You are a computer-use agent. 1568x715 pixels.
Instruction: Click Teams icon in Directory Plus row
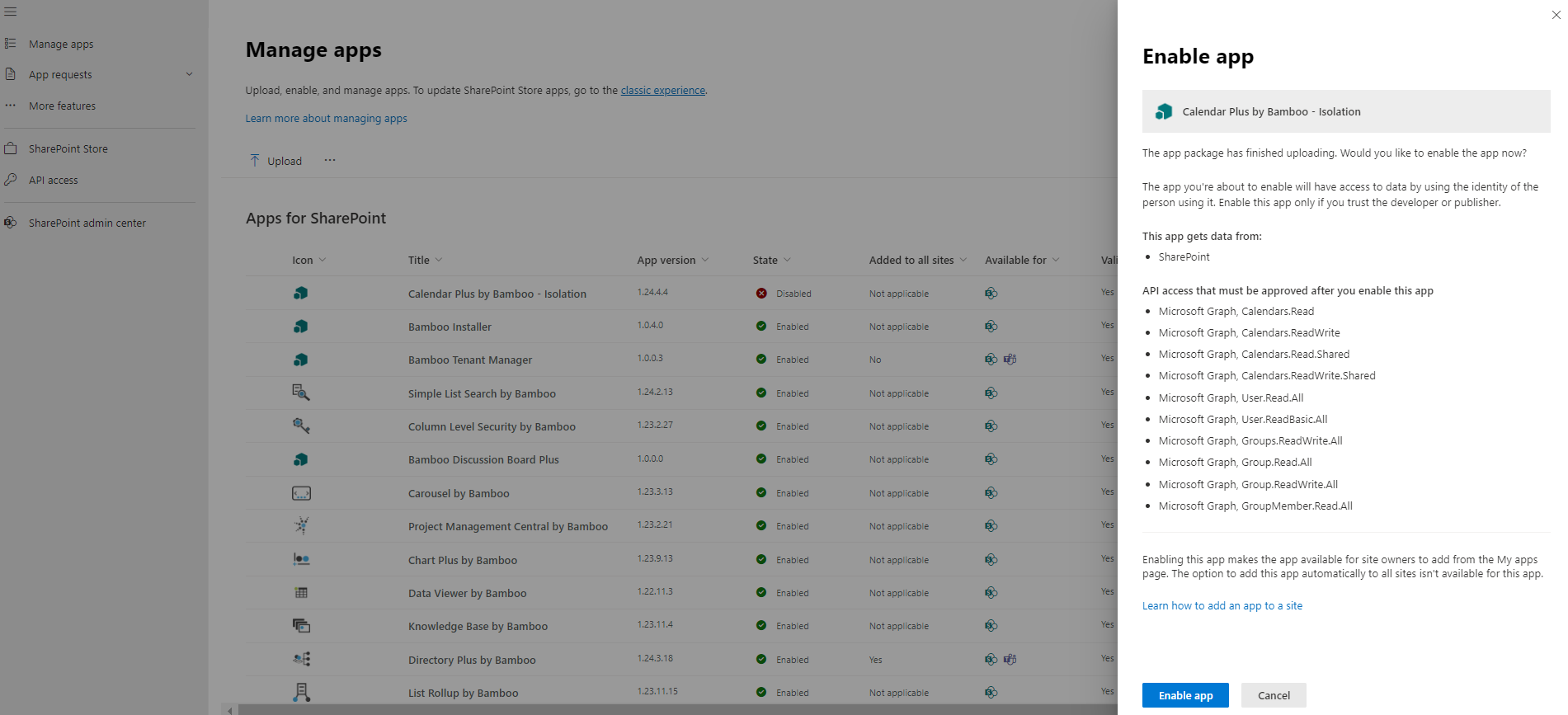[x=1010, y=659]
